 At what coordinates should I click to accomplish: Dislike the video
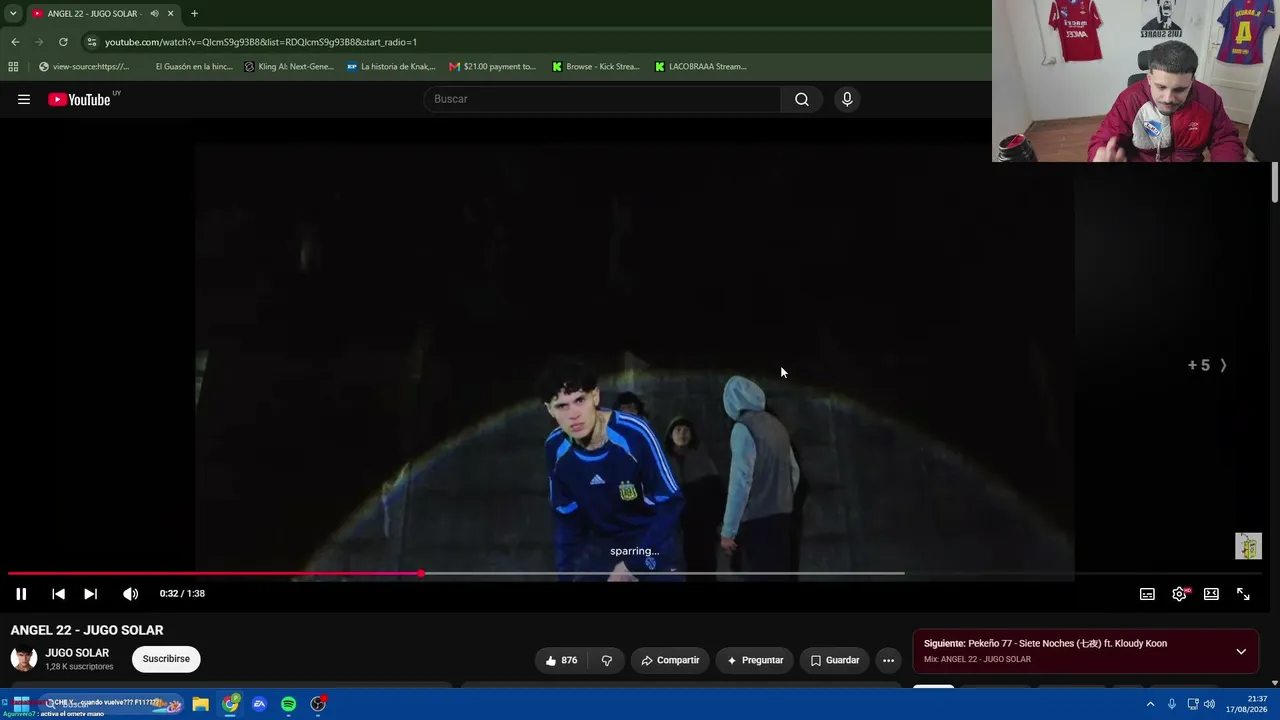click(606, 660)
